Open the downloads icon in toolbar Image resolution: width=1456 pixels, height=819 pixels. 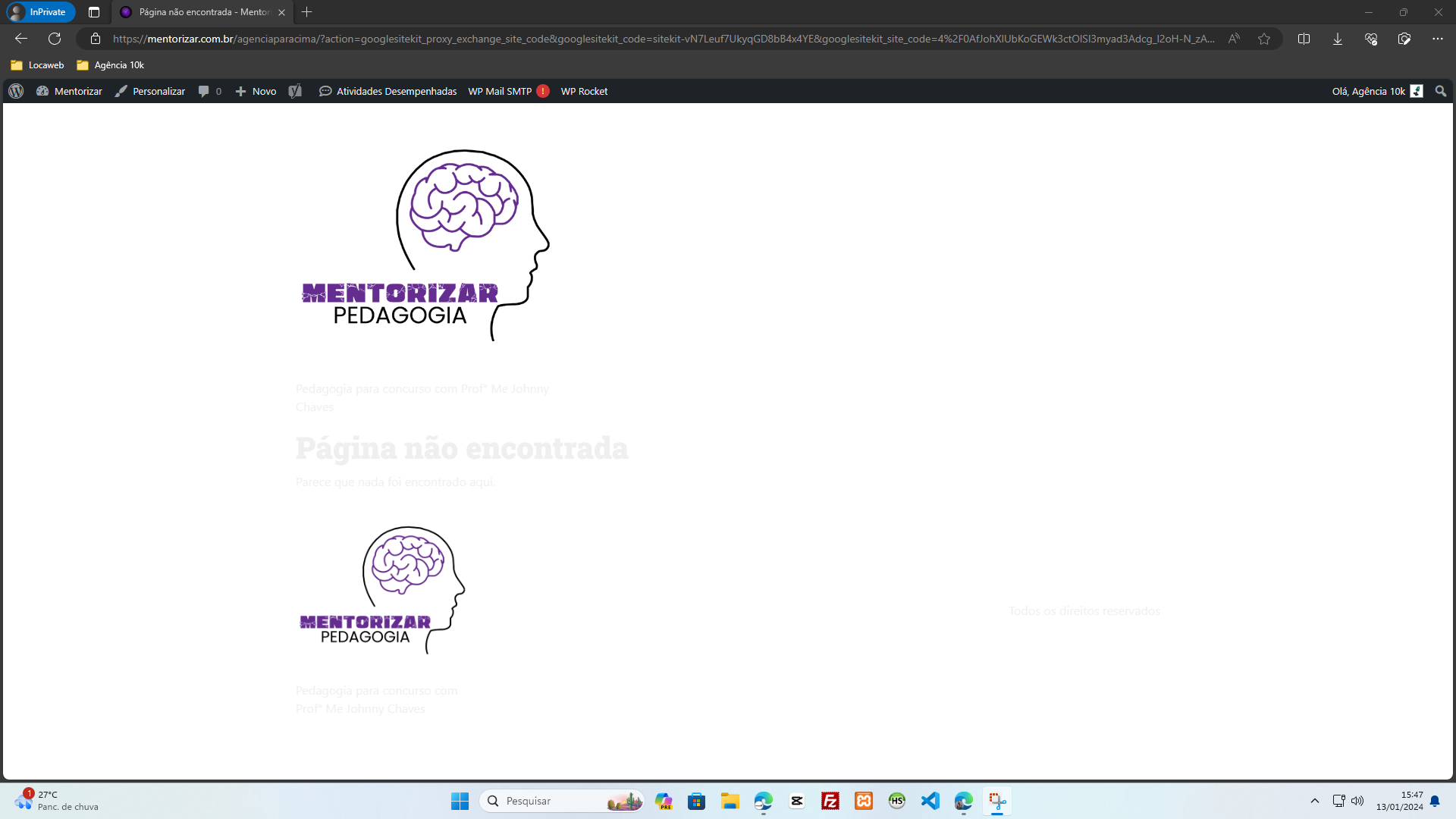click(x=1338, y=39)
